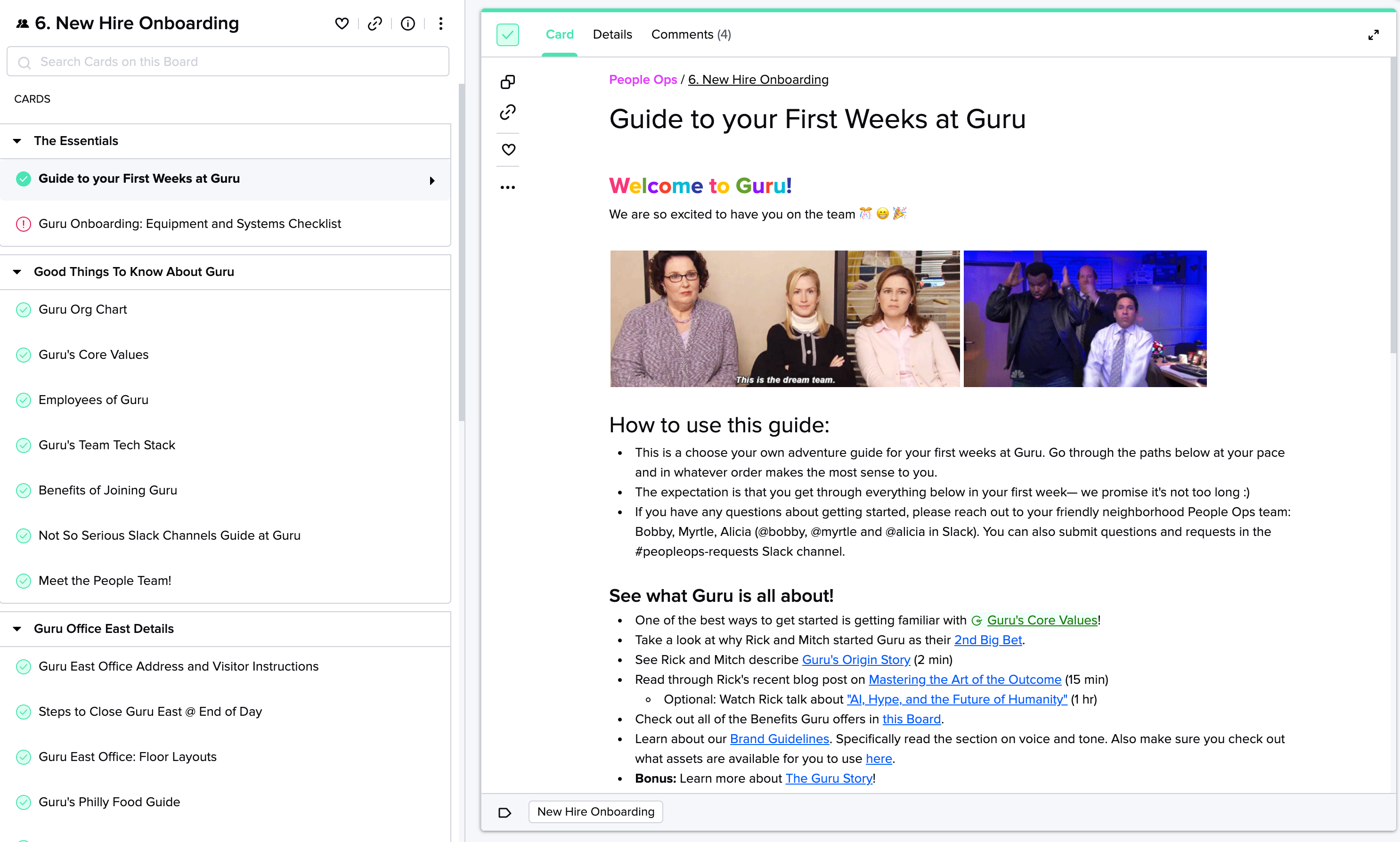Switch to the Comments tab
Screen dimensions: 1400x842
click(691, 34)
